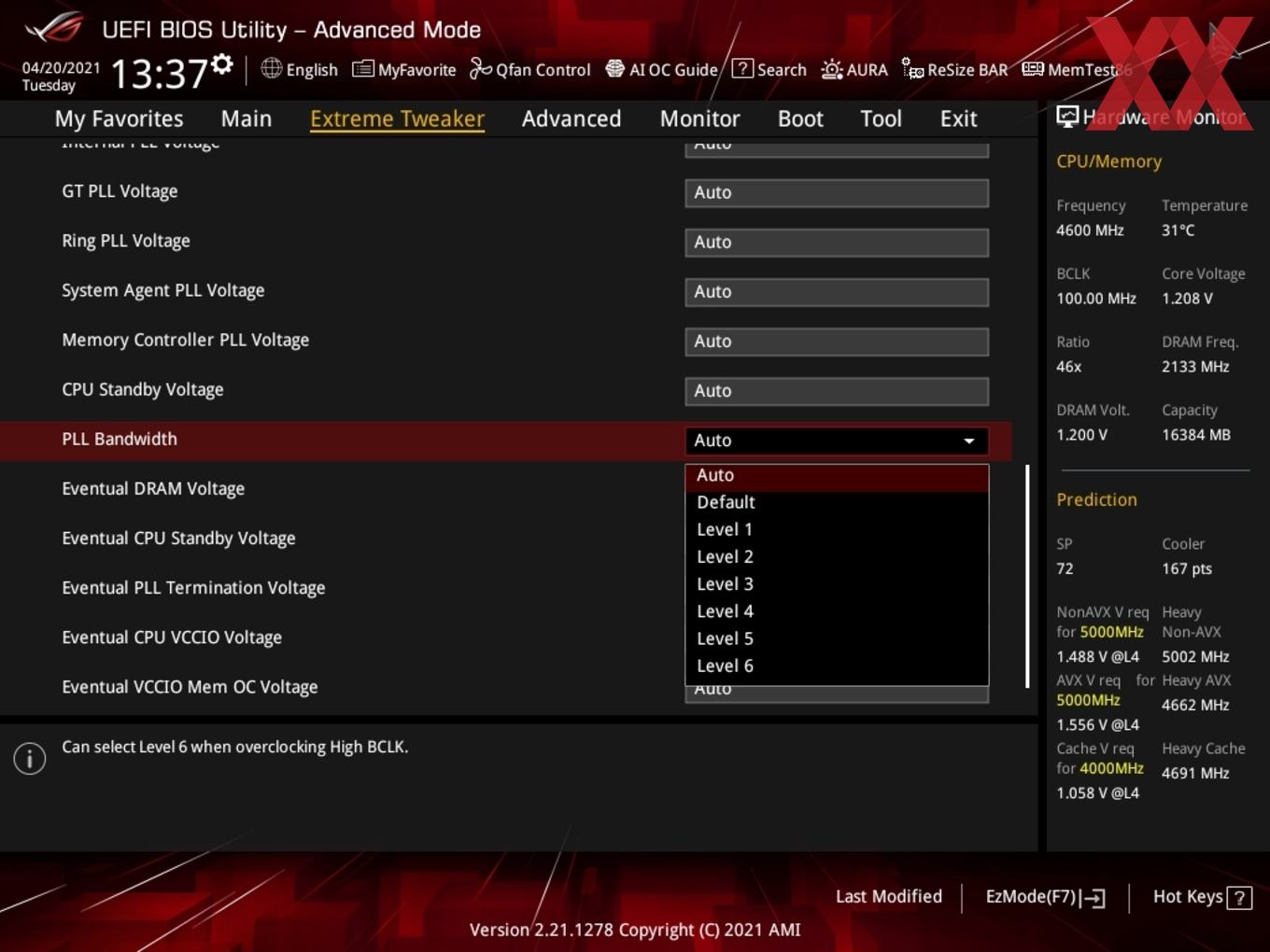This screenshot has height=952, width=1270.
Task: Switch to the Main tab
Action: click(x=247, y=119)
